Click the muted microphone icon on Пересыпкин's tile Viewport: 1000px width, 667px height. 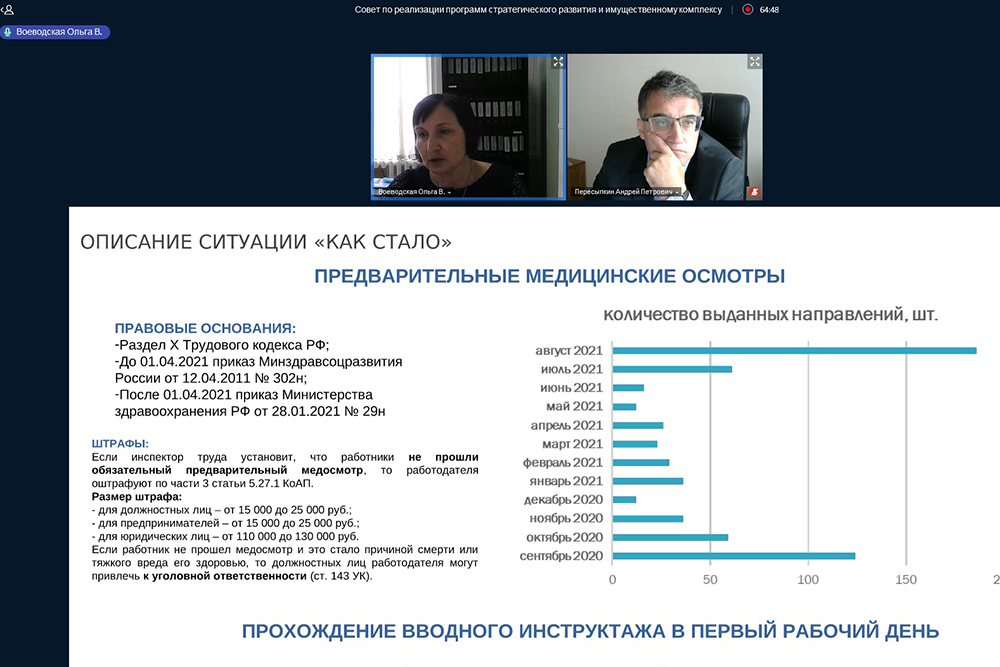coord(755,191)
